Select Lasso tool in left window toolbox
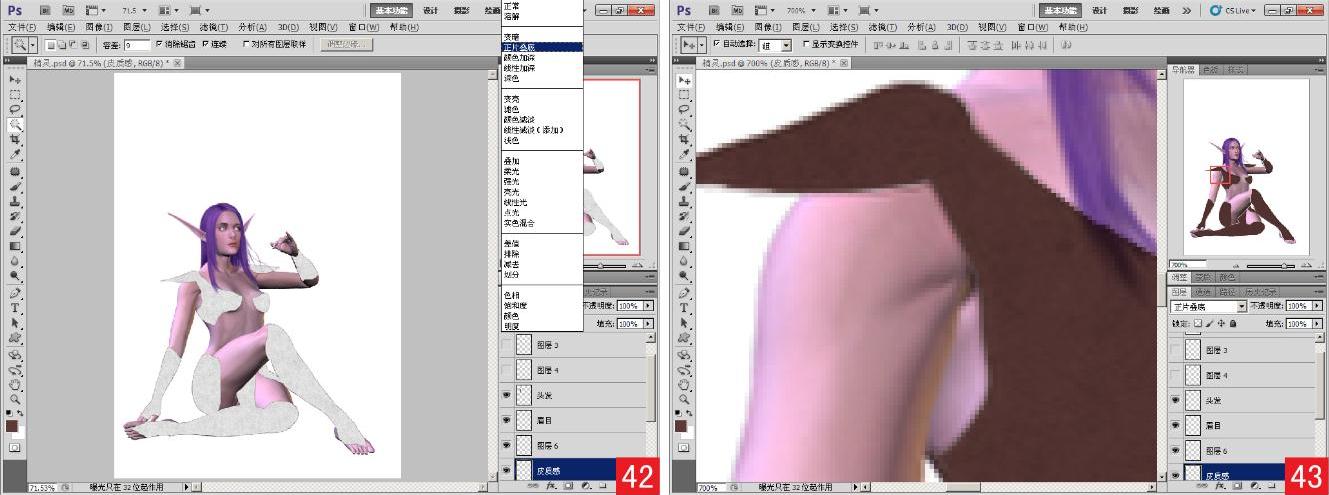This screenshot has height=495, width=1329. [15, 109]
